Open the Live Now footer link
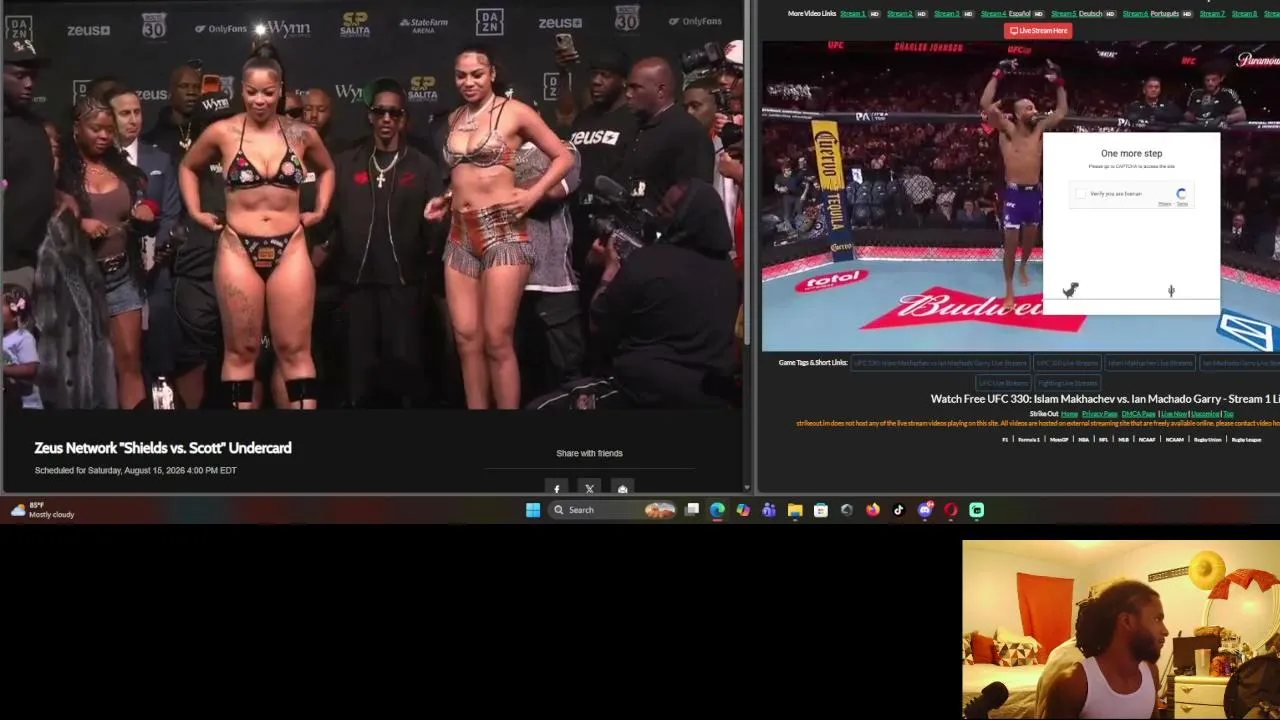 coord(1173,414)
